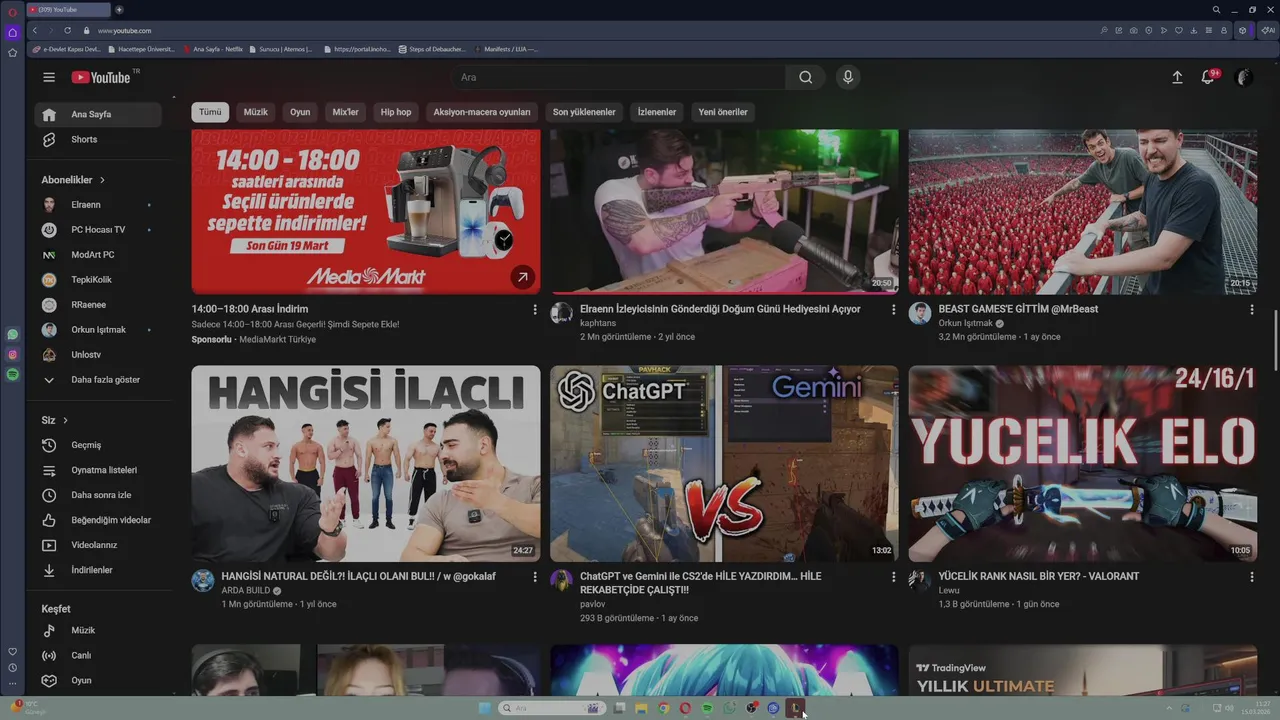Click the Windows Start button

point(485,708)
